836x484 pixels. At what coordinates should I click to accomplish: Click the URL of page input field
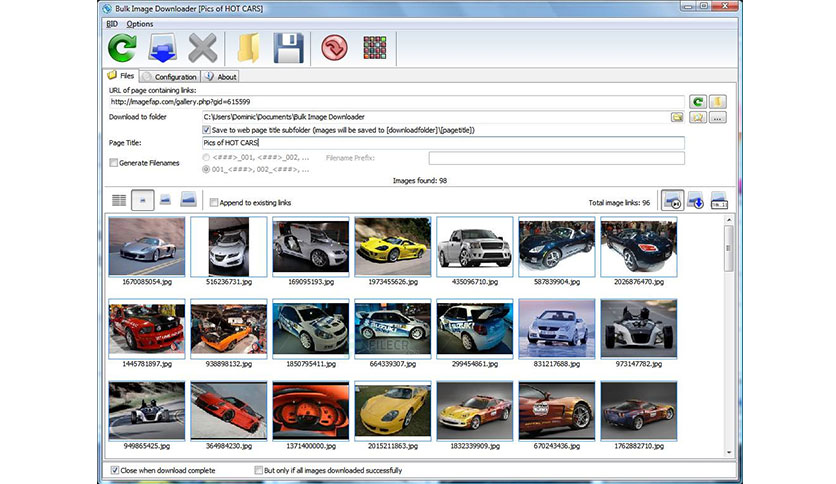pos(396,102)
